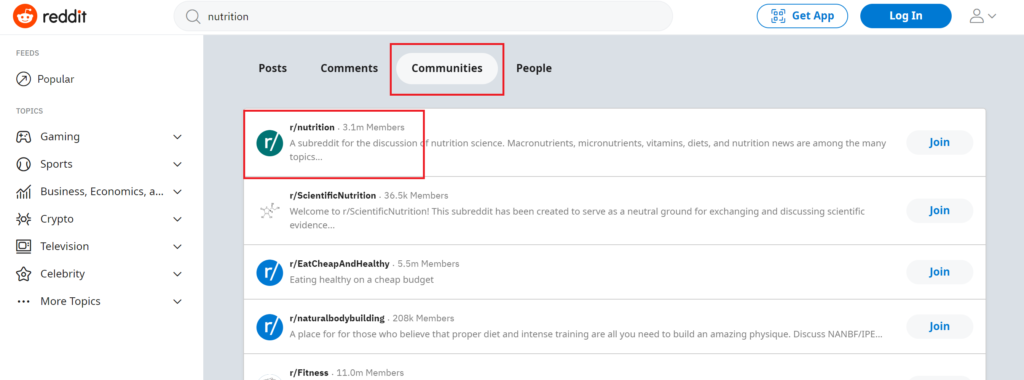Image resolution: width=1024 pixels, height=380 pixels.
Task: Click the Television topic label
Action: (x=65, y=246)
